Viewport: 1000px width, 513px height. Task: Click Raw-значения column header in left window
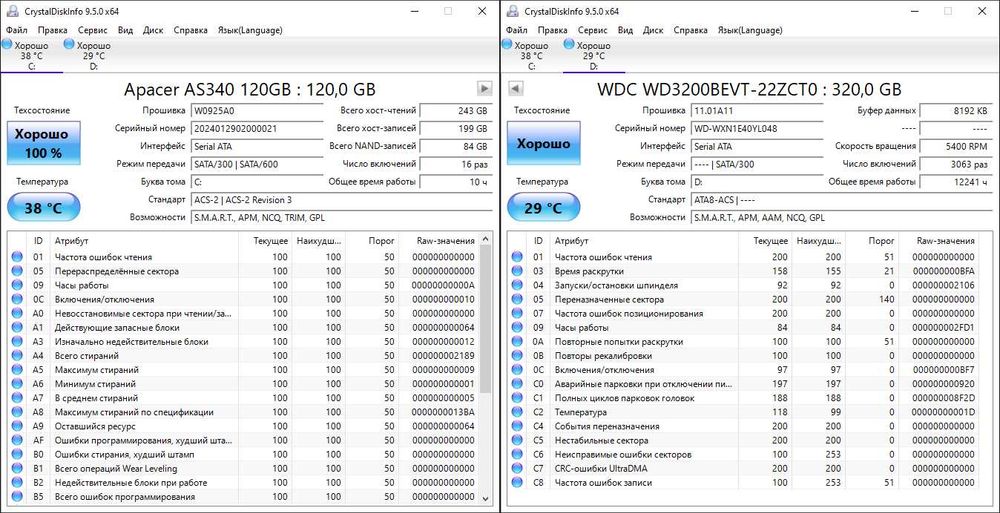tap(446, 241)
